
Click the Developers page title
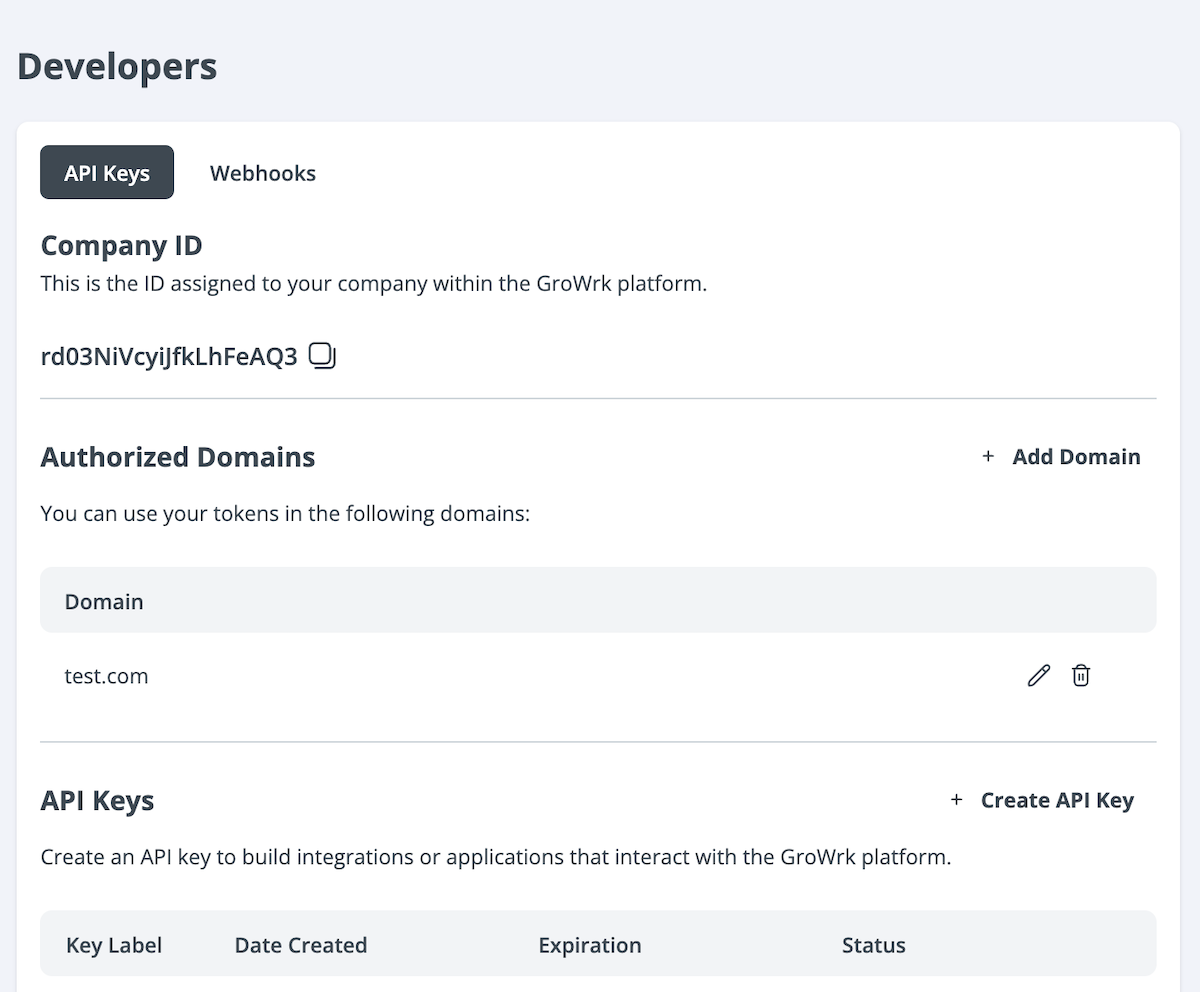(116, 66)
